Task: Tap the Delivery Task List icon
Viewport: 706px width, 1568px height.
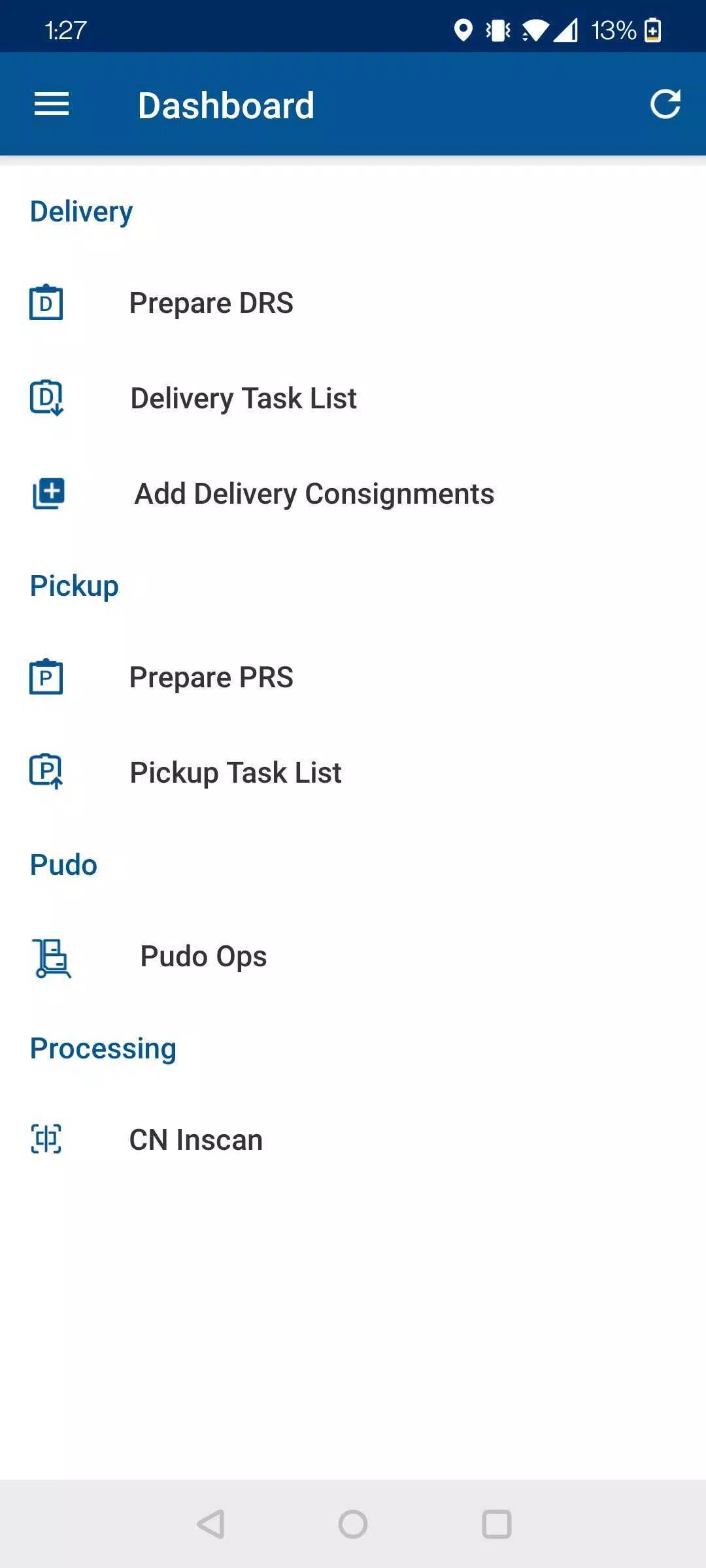Action: [x=46, y=398]
